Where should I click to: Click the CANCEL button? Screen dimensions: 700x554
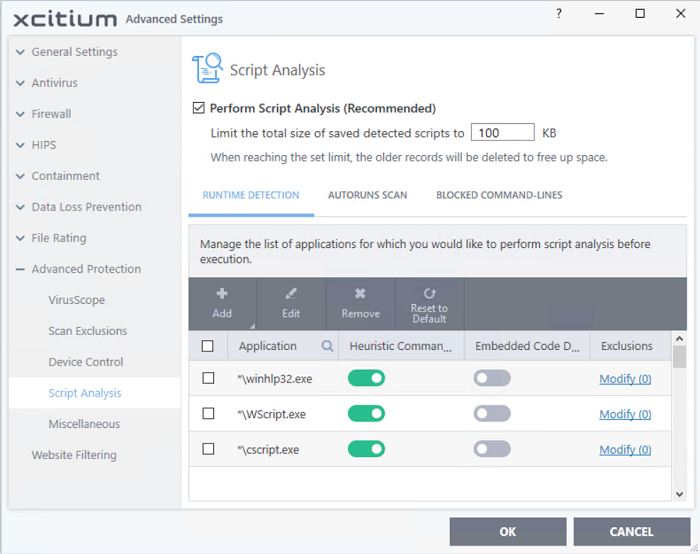click(632, 532)
